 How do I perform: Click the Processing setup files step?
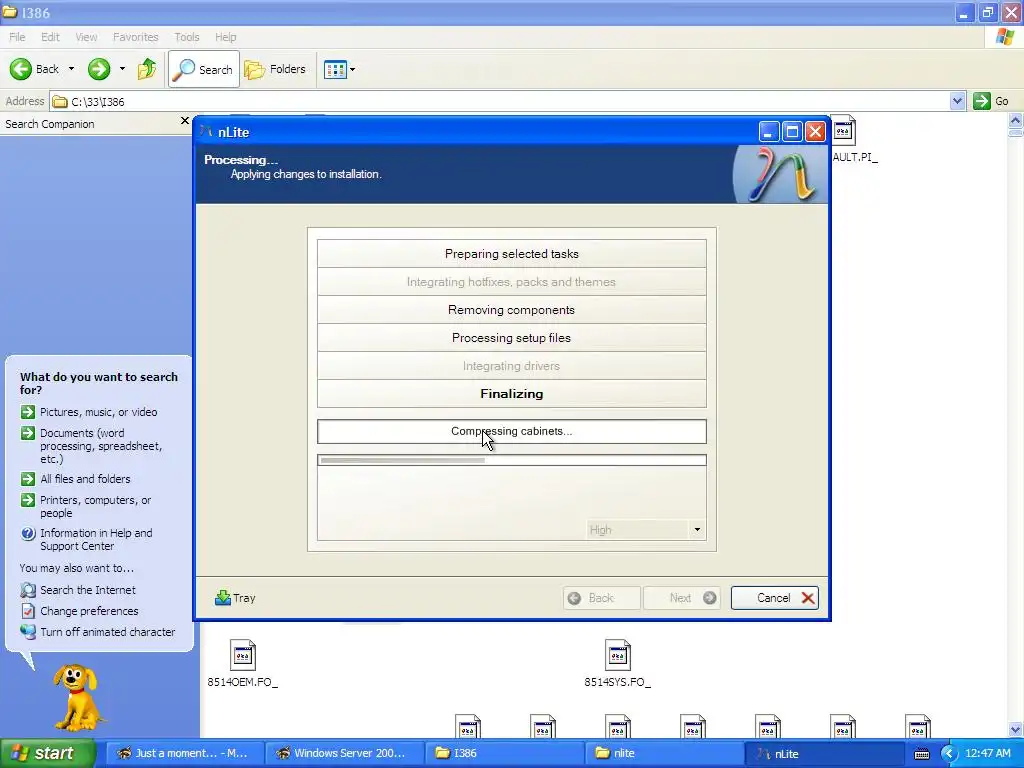tap(512, 338)
